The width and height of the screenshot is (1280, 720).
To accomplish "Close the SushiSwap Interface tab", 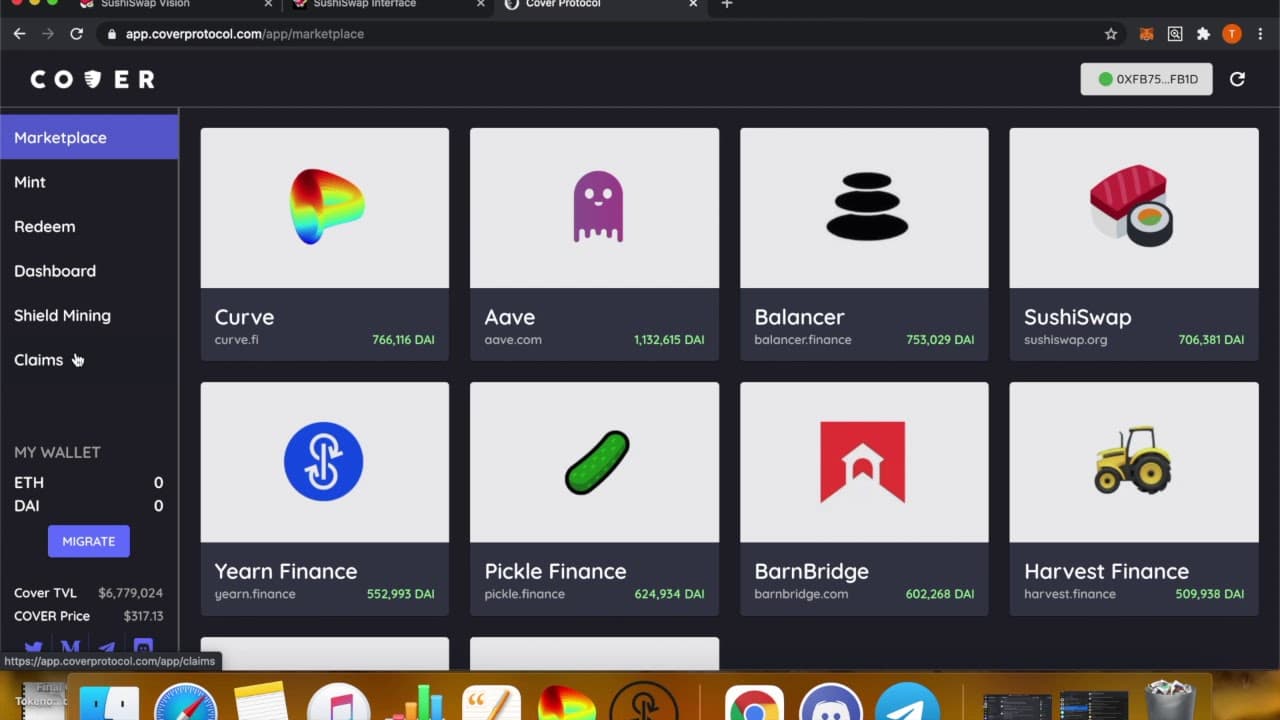I will click(x=480, y=5).
